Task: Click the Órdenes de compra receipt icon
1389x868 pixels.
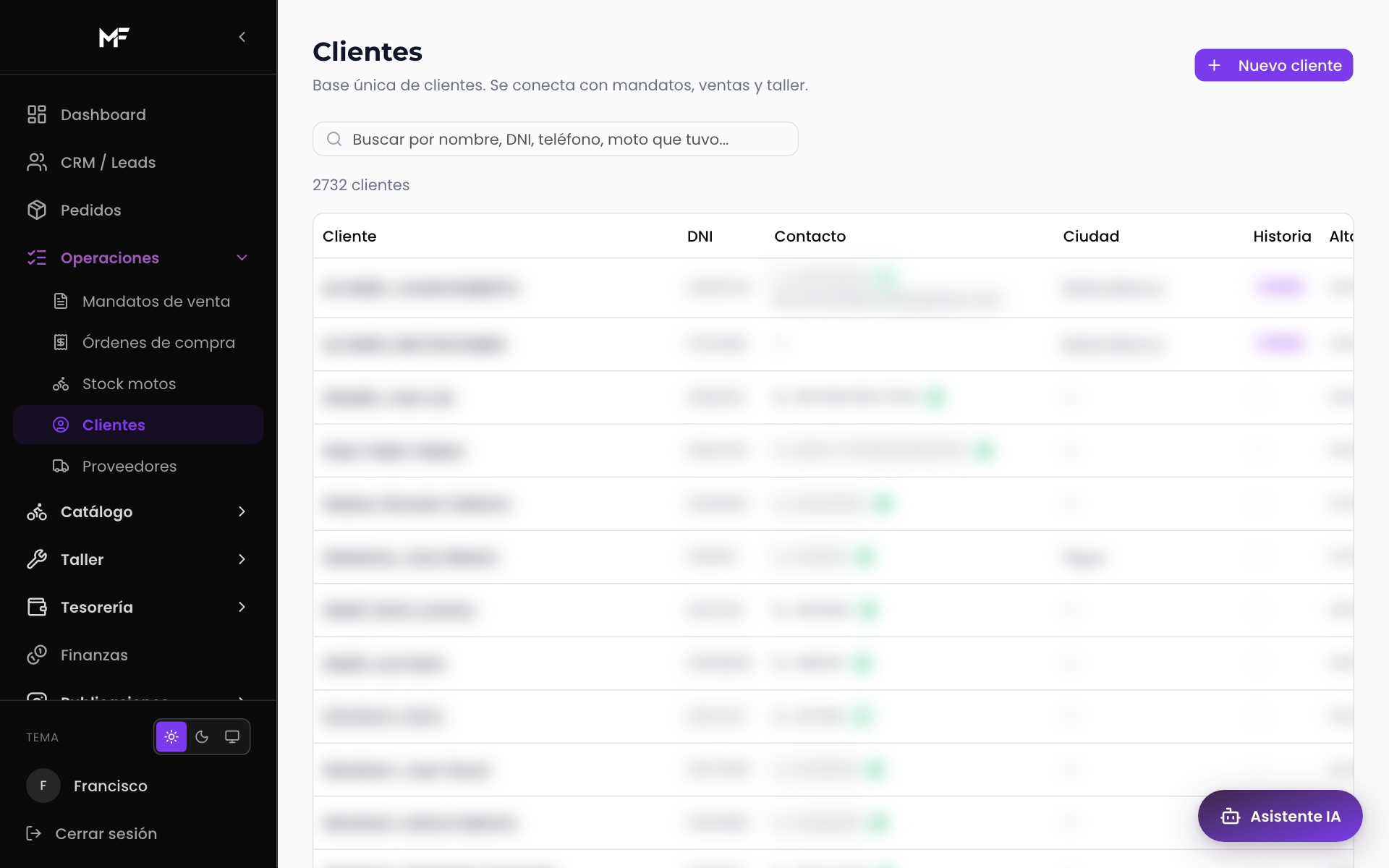Action: click(61, 342)
